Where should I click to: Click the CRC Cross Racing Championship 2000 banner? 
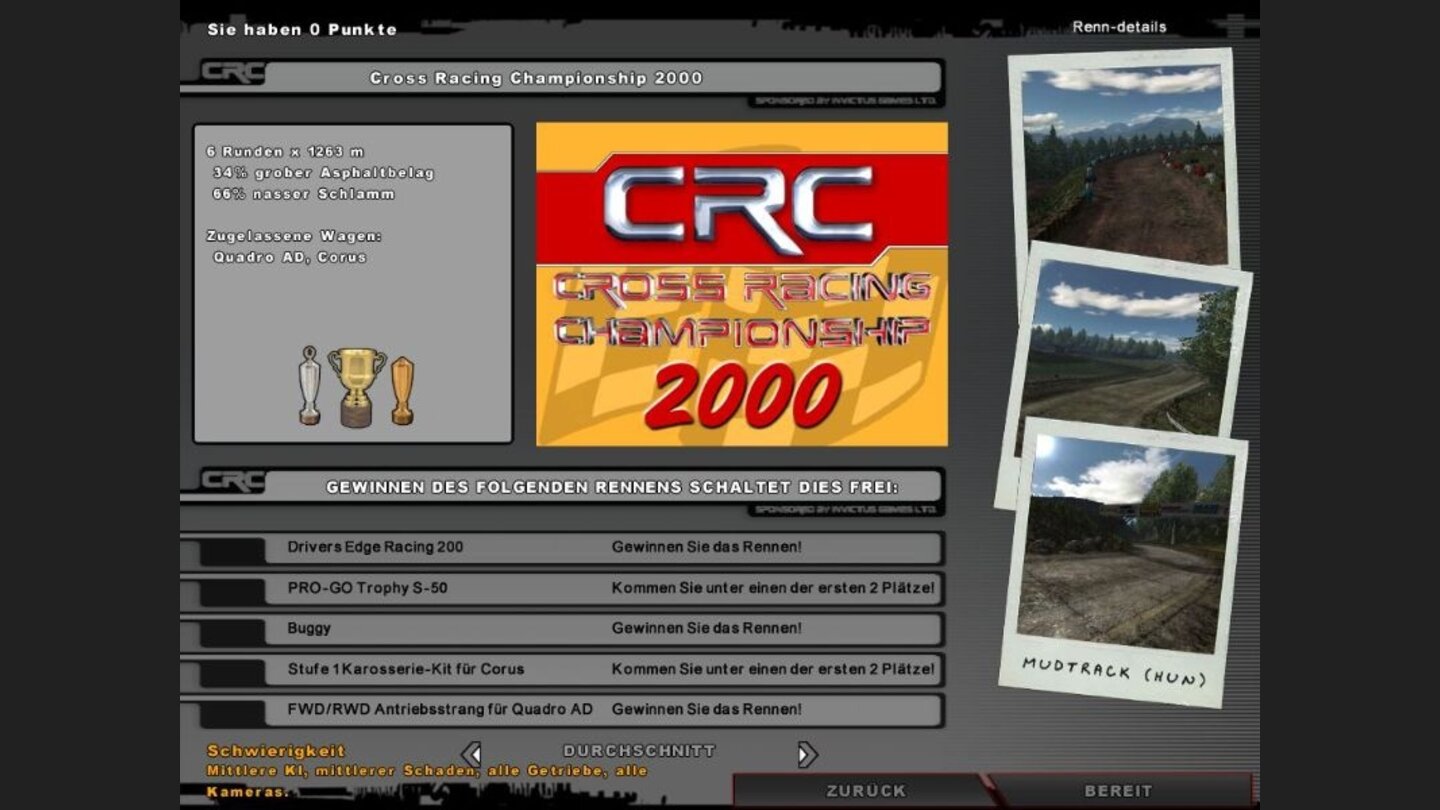(x=742, y=284)
